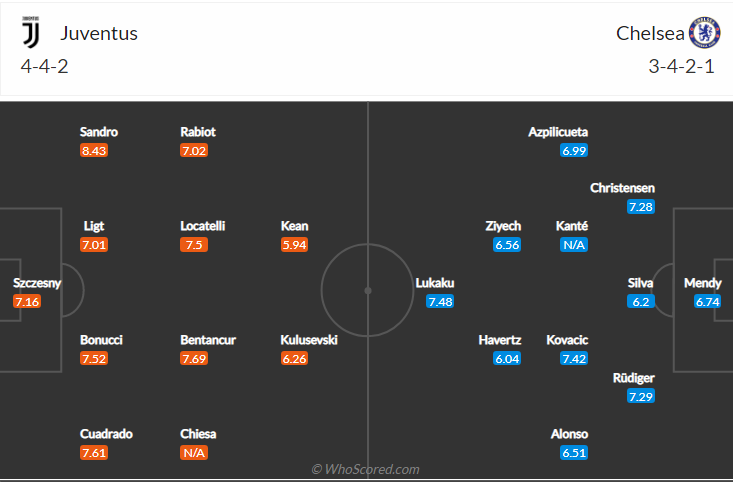Open the Chelsea team name link
The image size is (733, 482).
tap(650, 33)
